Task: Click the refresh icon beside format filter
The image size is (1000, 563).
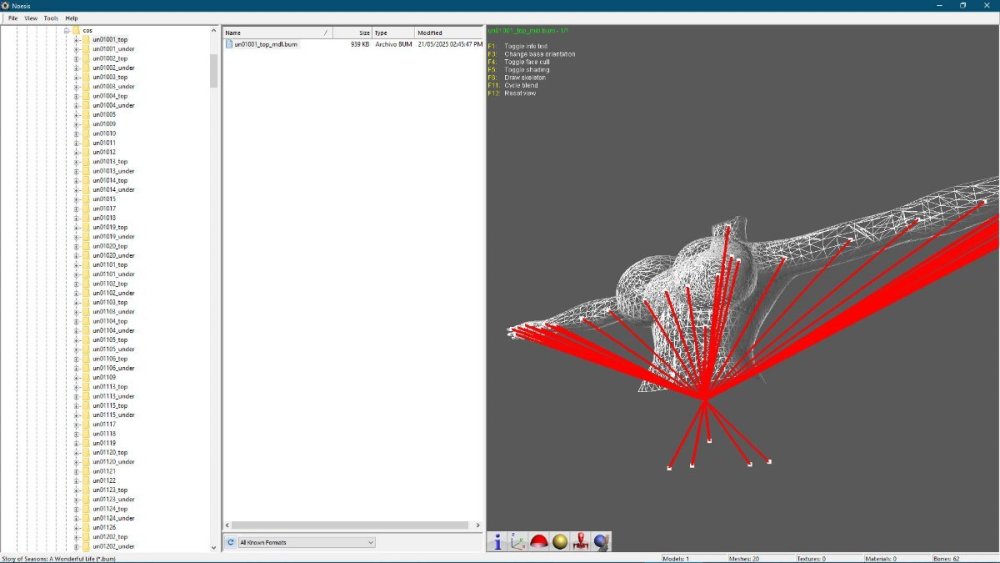Action: point(230,542)
